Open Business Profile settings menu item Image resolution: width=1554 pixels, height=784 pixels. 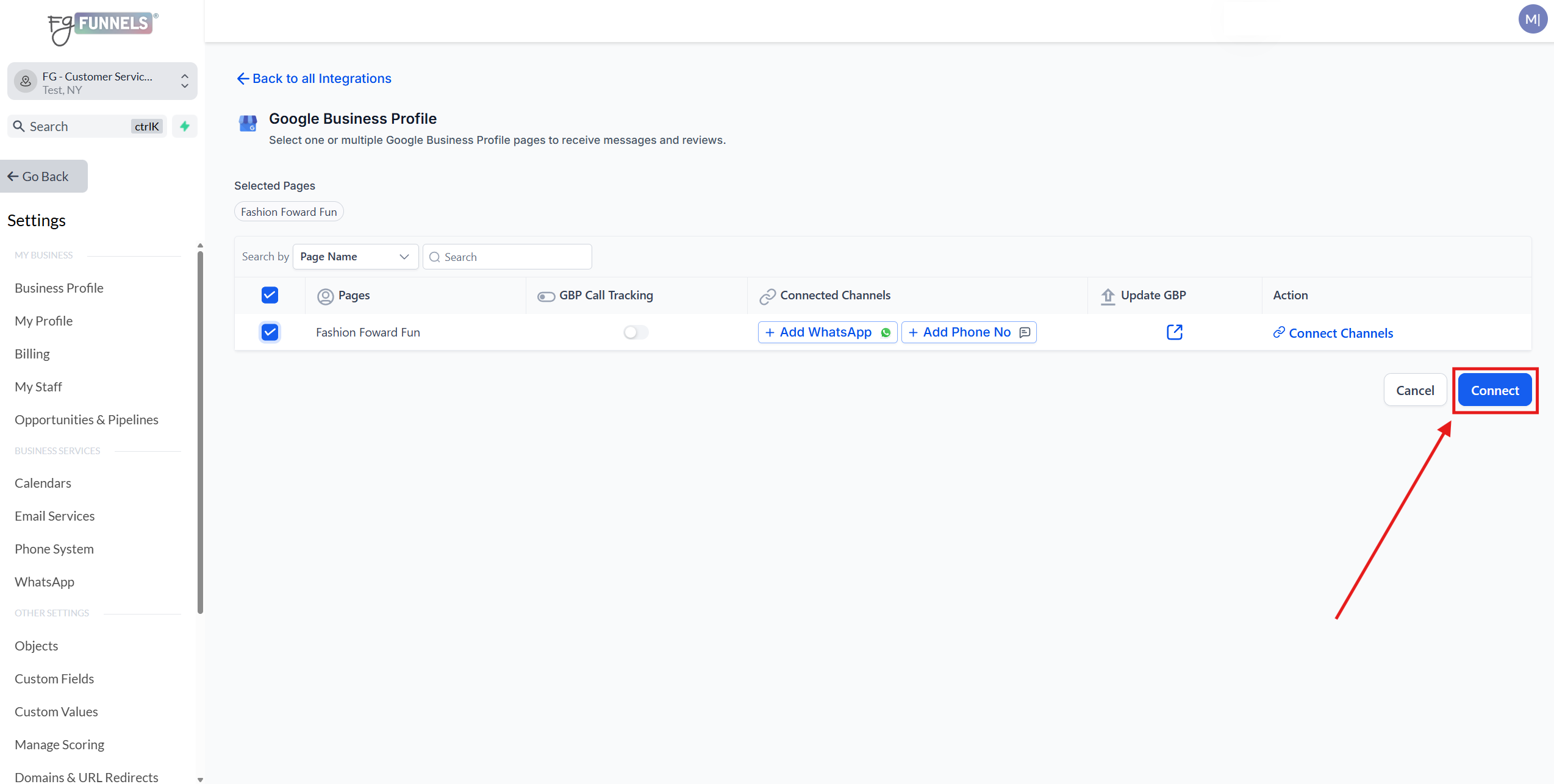coord(59,288)
